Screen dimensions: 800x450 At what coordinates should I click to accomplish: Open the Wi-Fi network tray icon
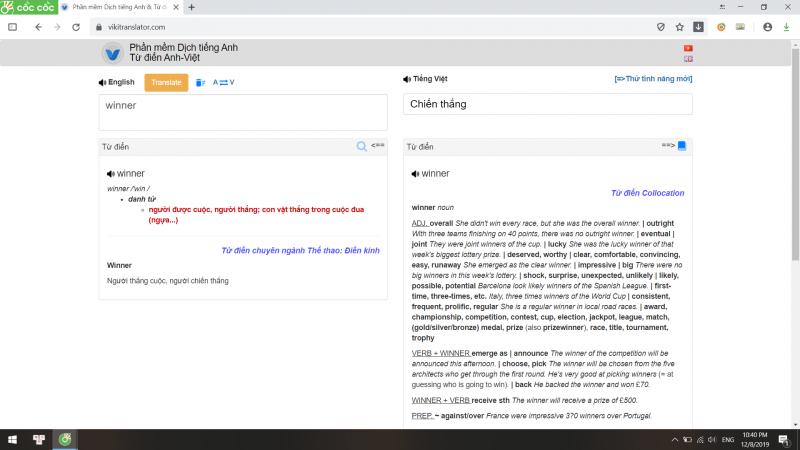700,439
